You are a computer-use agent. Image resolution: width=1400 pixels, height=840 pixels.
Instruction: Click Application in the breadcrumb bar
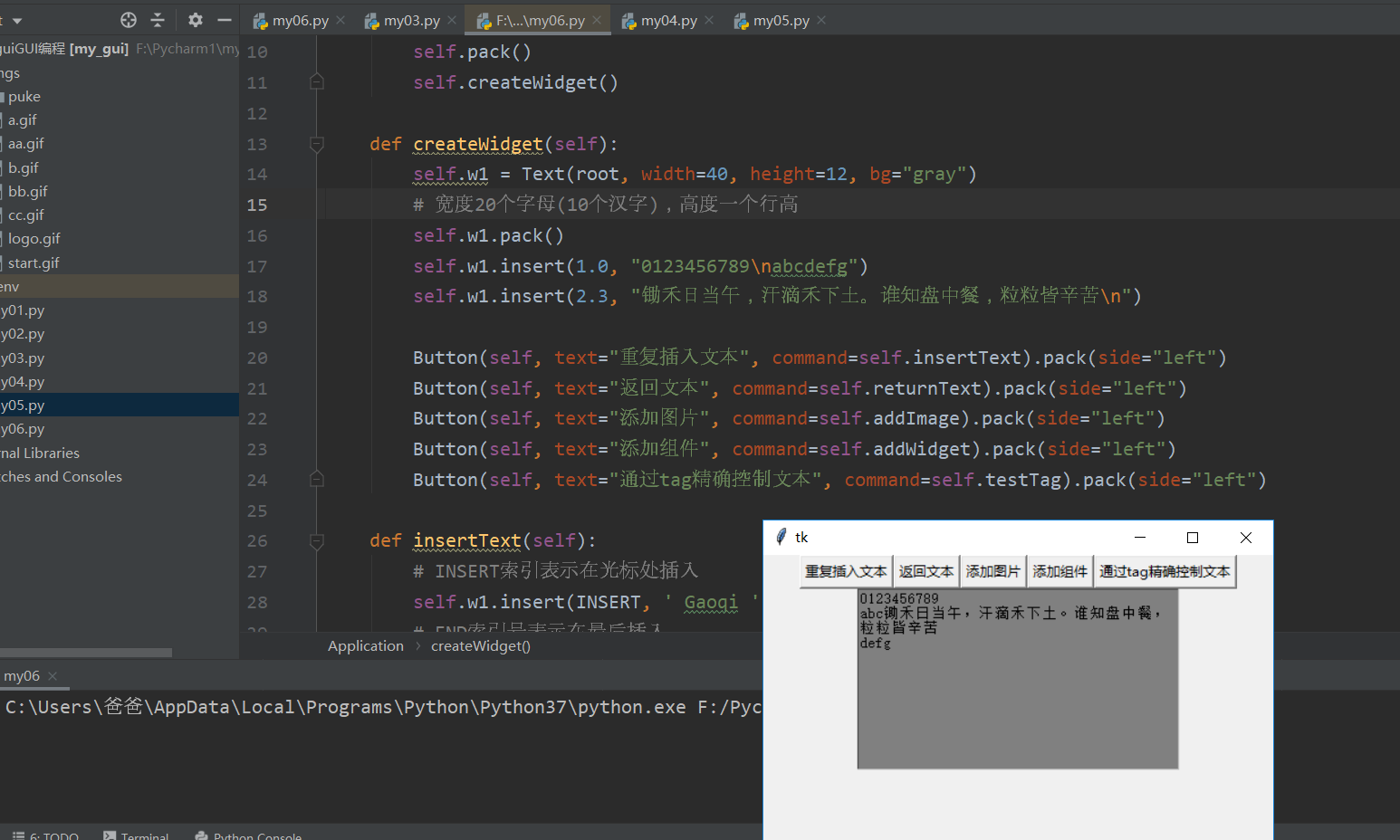[366, 645]
